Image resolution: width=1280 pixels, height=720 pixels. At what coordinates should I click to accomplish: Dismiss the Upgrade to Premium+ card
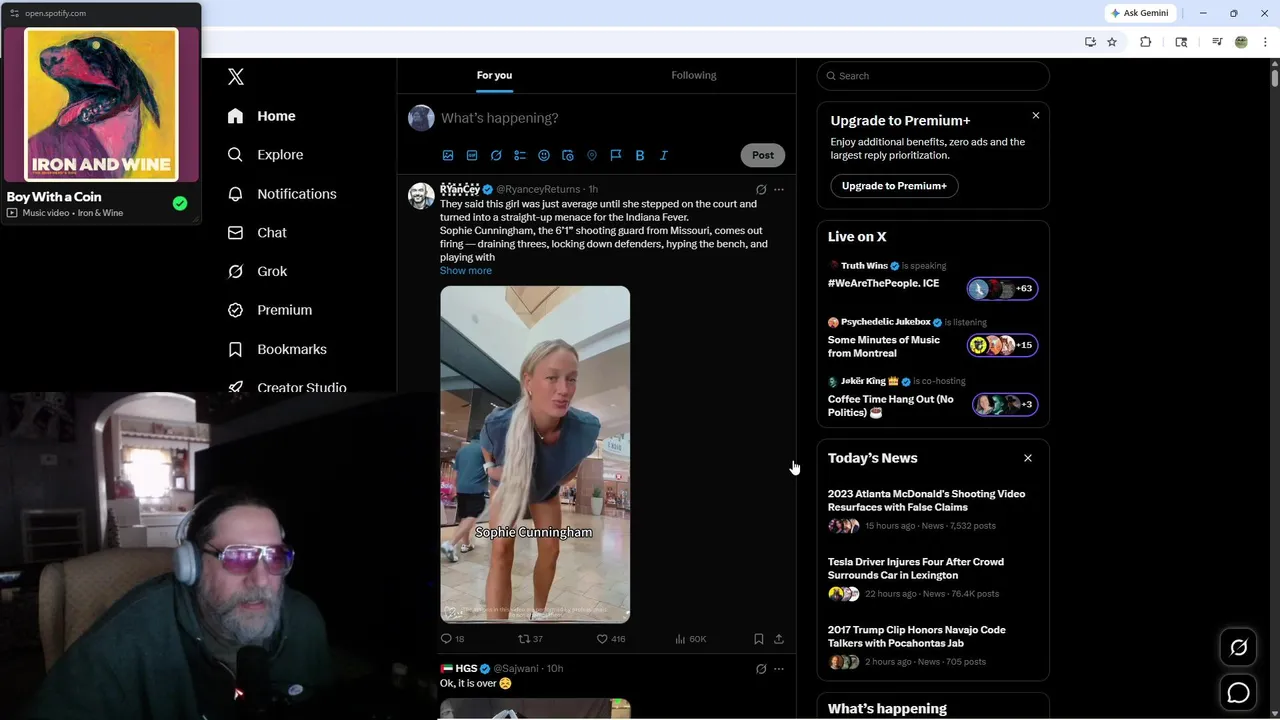click(x=1036, y=116)
